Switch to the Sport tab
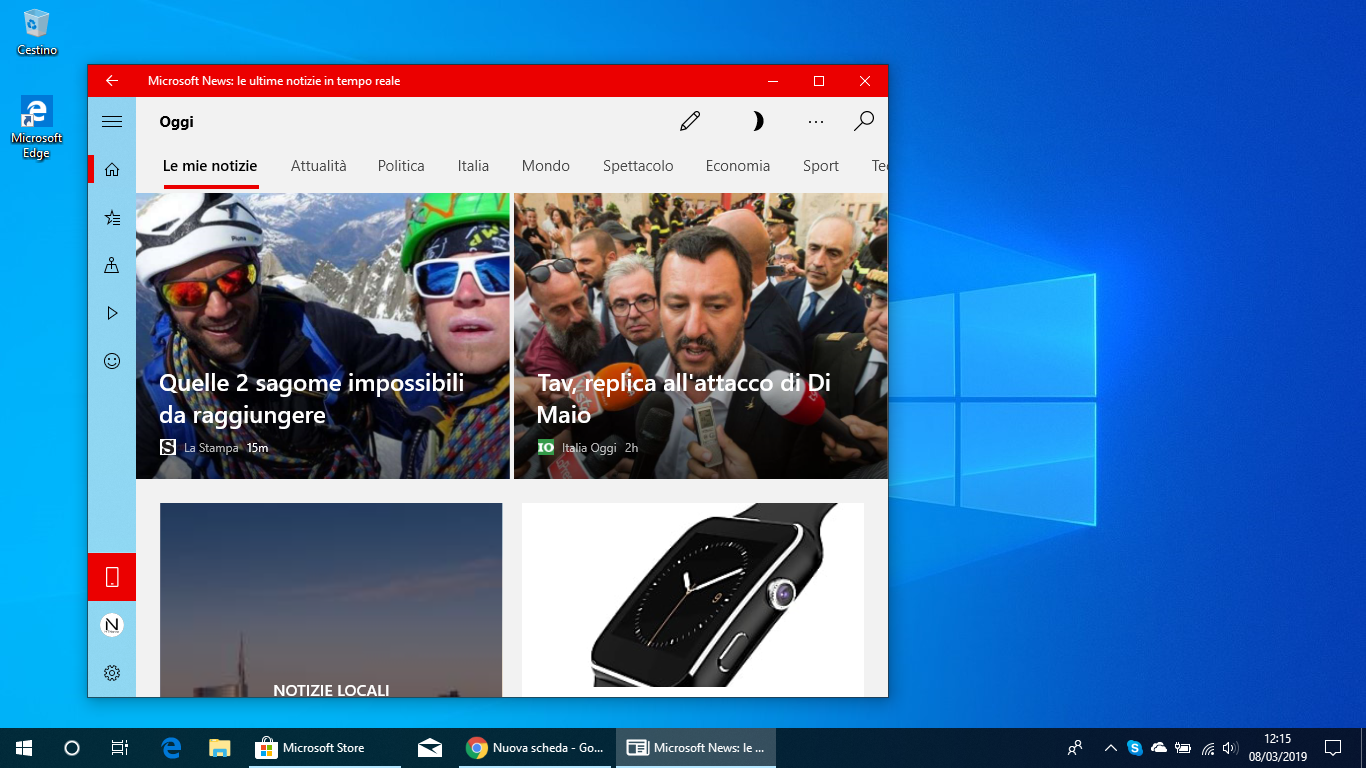 pos(820,166)
